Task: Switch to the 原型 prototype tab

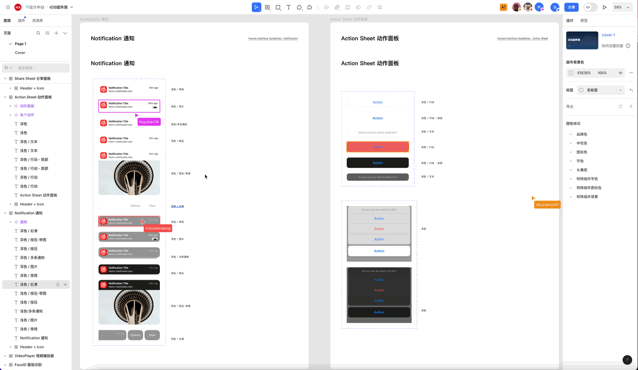Action: tap(584, 20)
